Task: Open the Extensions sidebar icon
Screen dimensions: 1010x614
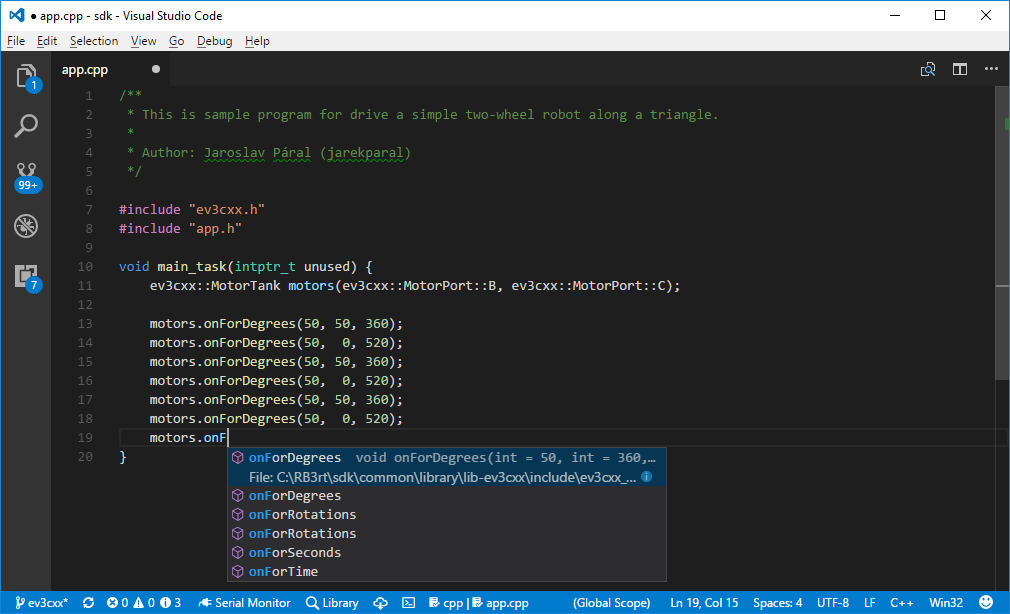Action: (x=27, y=277)
